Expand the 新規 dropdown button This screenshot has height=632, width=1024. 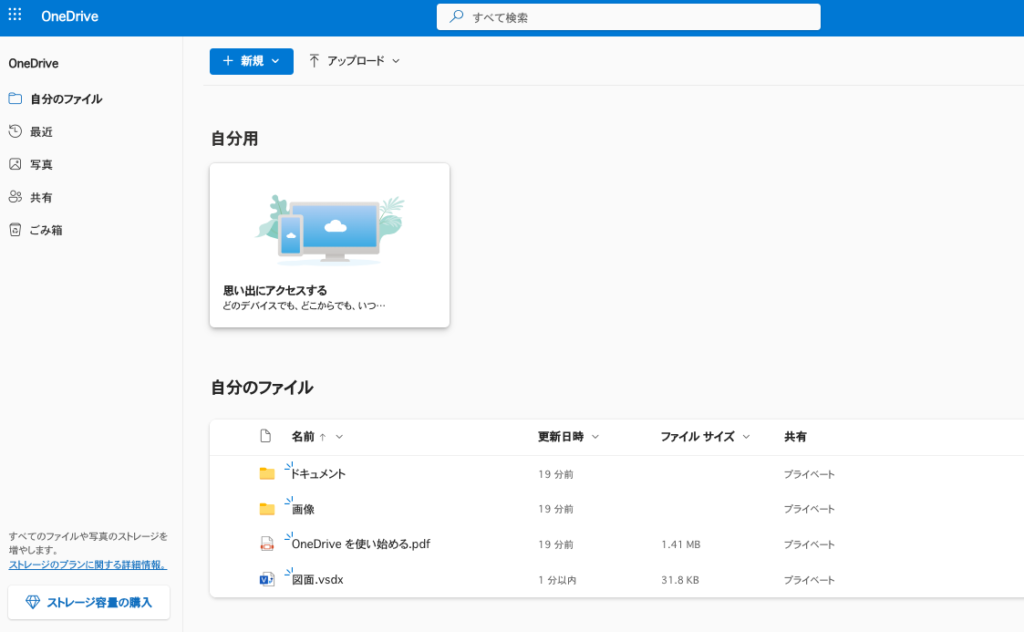click(x=251, y=61)
